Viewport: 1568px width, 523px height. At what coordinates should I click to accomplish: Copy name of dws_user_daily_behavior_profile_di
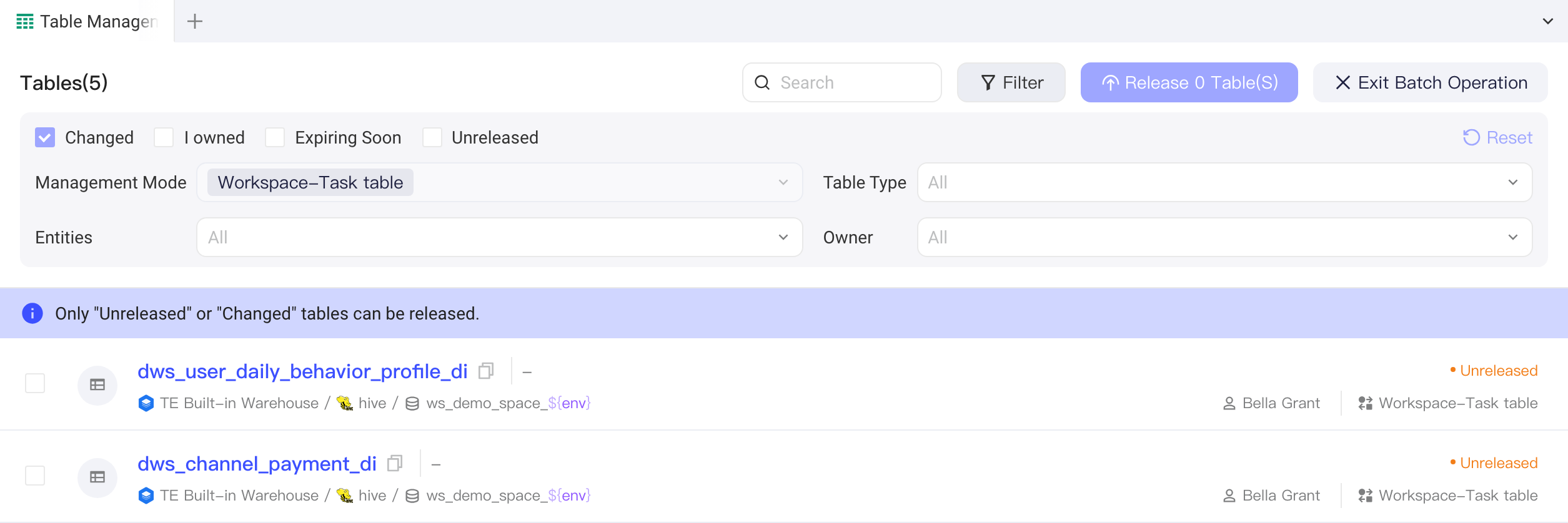pyautogui.click(x=486, y=371)
